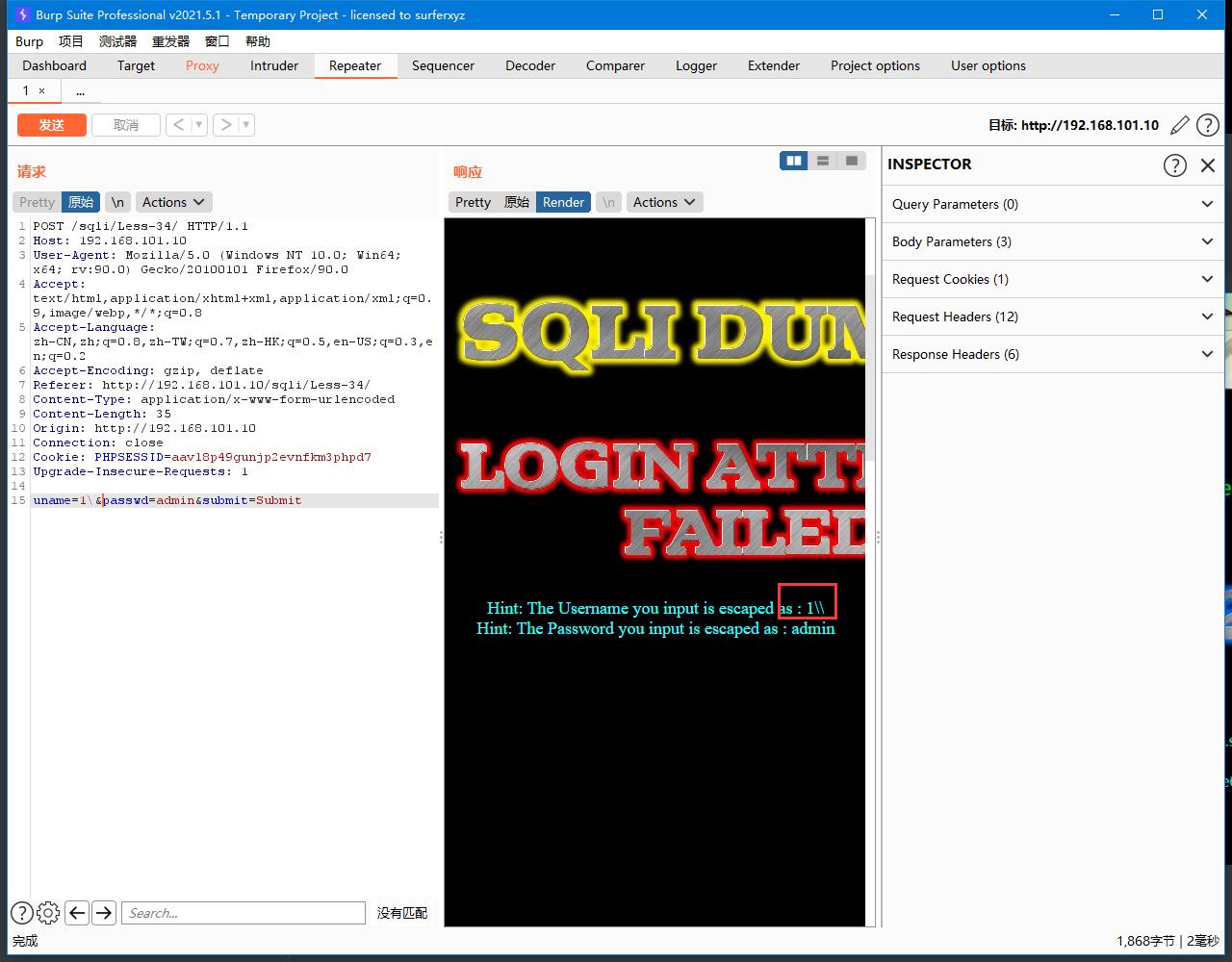Screen dimensions: 1232x962
Task: Switch to Logger tab
Action: [696, 65]
